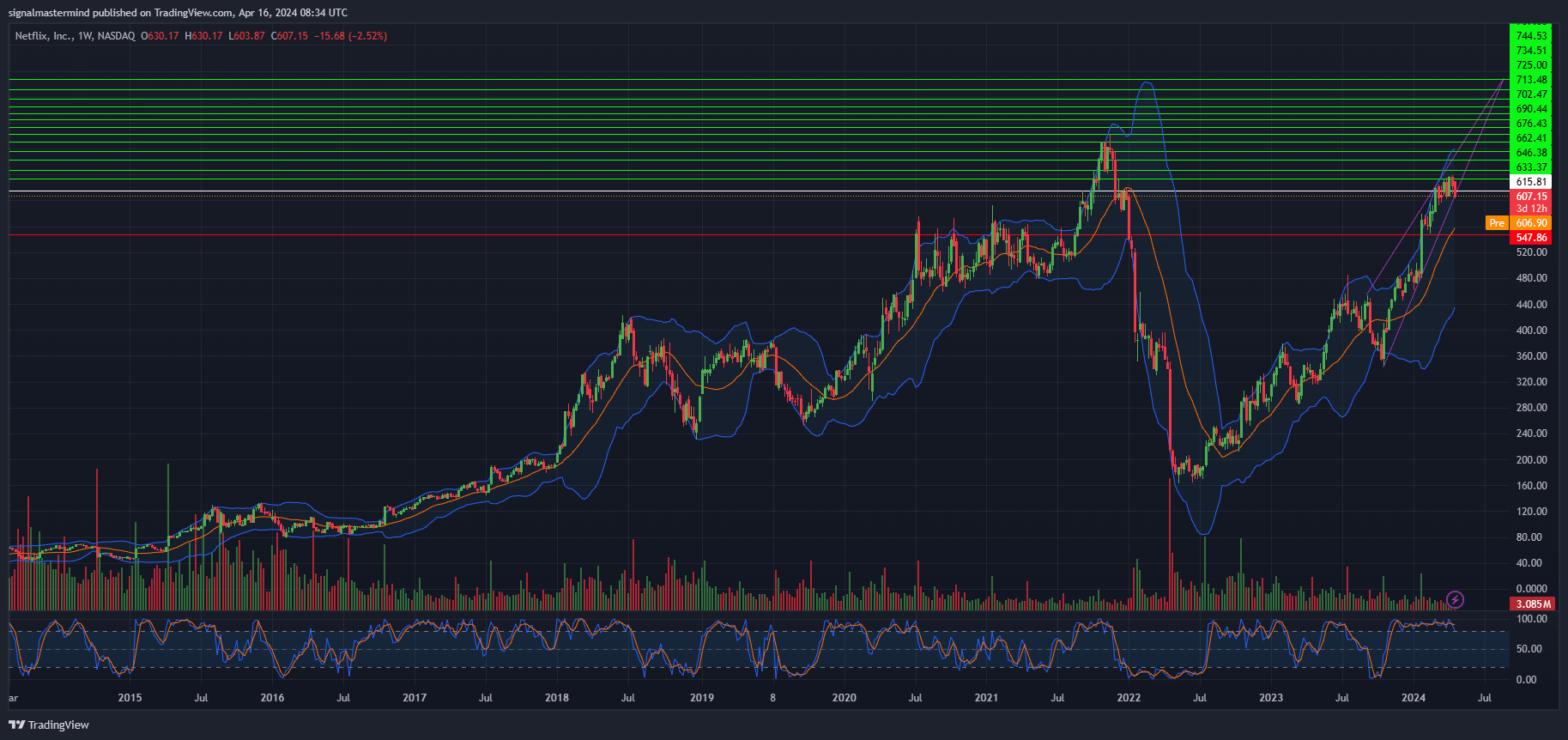Screen dimensions: 1568x740
Task: Click the signalmastermind published header text
Action: click(x=178, y=12)
